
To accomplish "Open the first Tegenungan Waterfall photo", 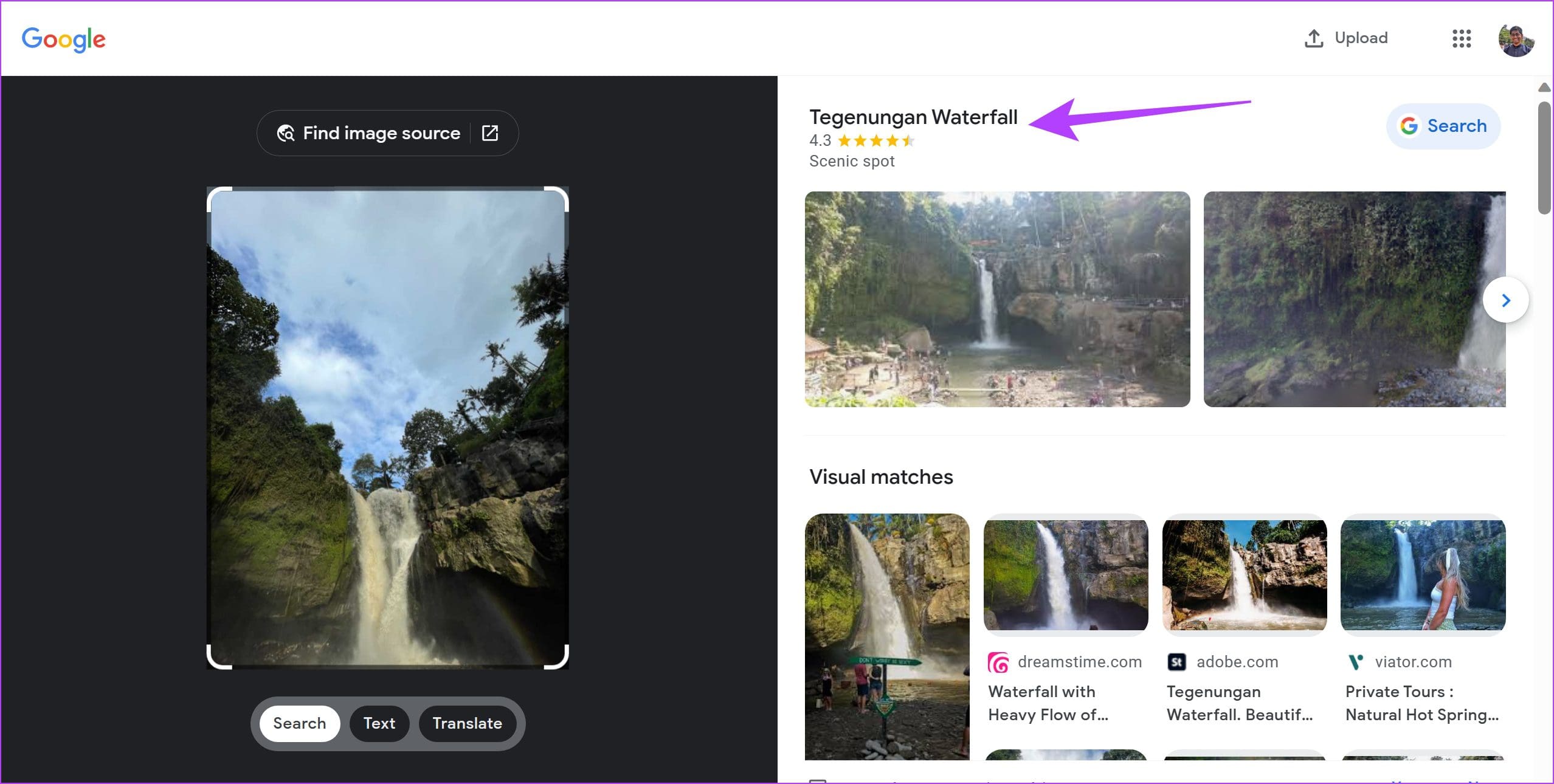I will (997, 299).
